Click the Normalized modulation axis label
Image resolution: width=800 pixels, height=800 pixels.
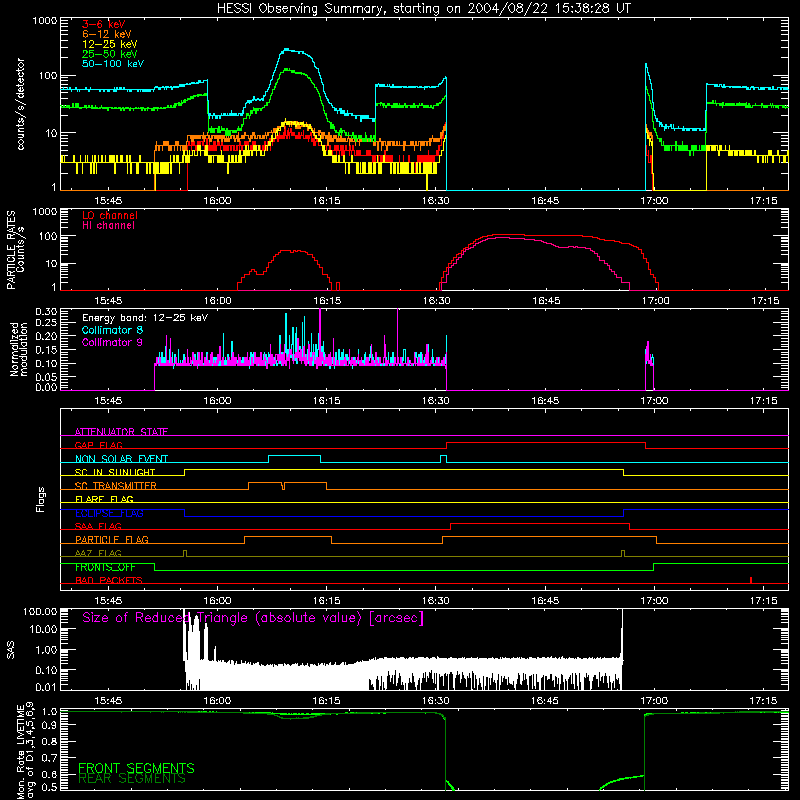(x=18, y=349)
